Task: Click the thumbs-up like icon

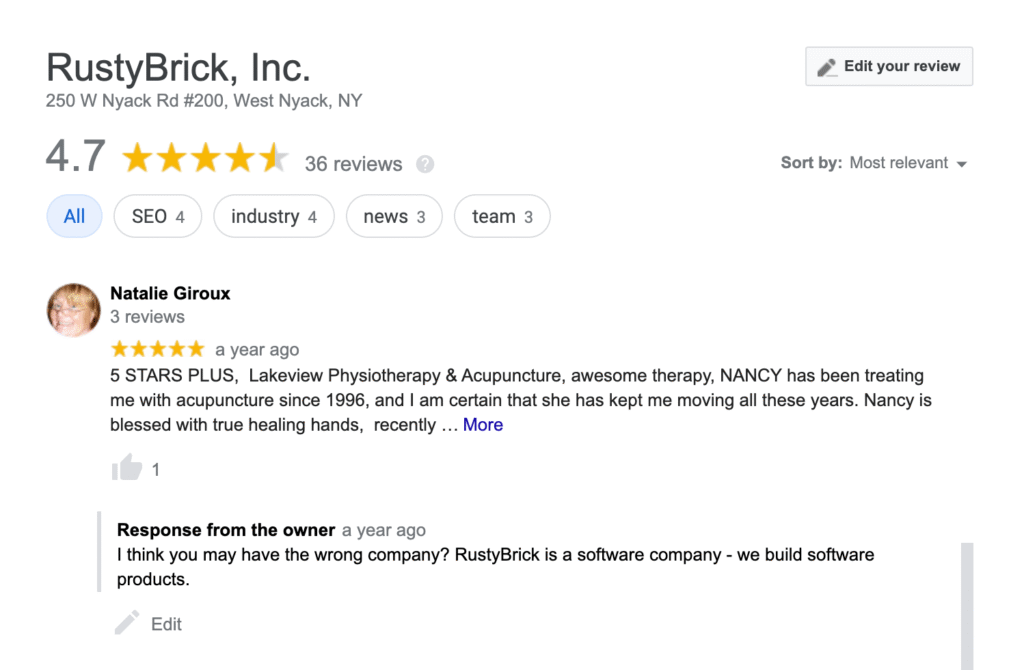Action: point(127,467)
